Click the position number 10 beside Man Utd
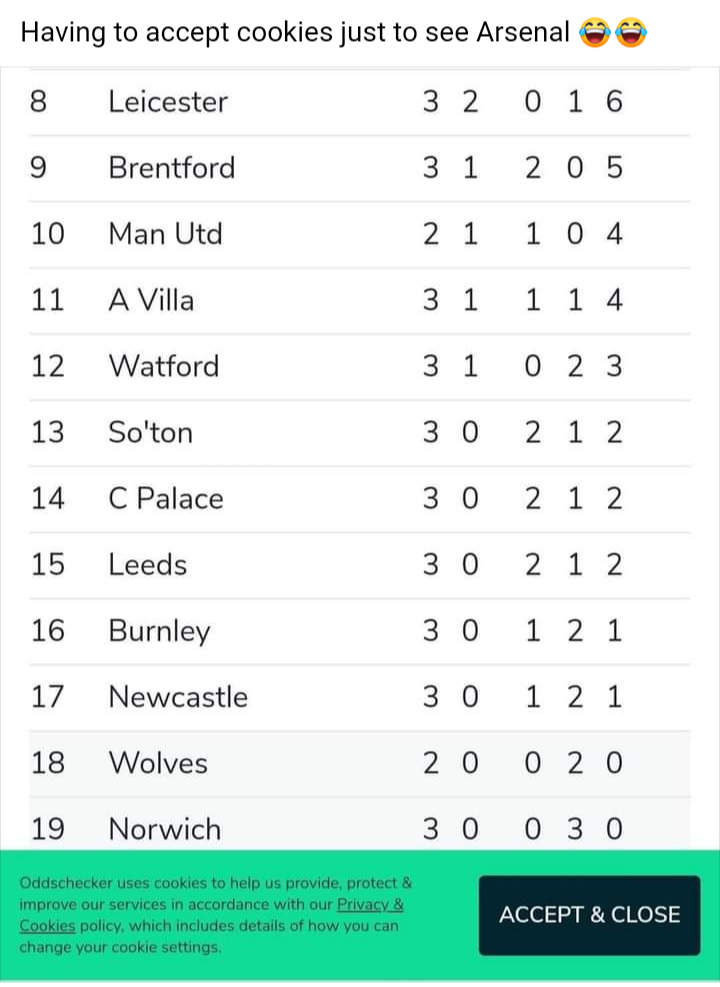Image resolution: width=720 pixels, height=987 pixels. click(48, 234)
